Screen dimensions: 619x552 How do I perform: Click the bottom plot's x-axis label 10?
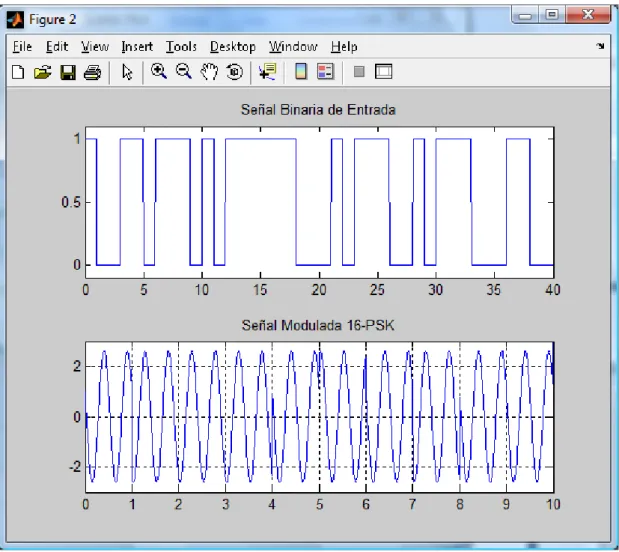(x=553, y=505)
